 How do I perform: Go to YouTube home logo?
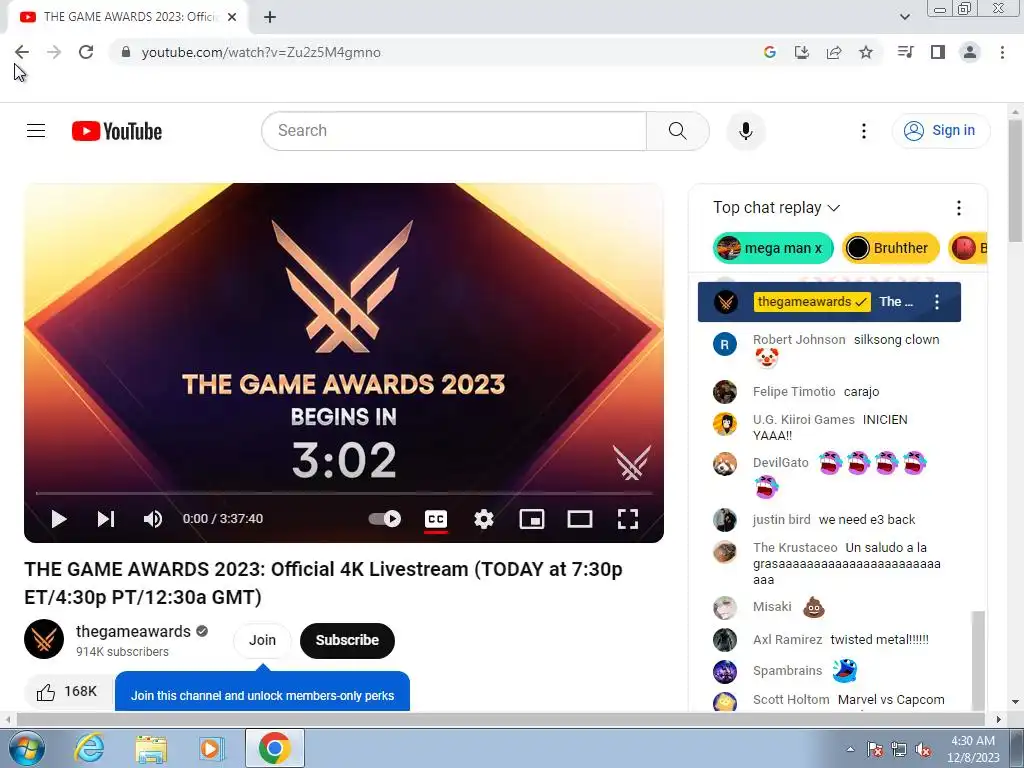[x=117, y=131]
